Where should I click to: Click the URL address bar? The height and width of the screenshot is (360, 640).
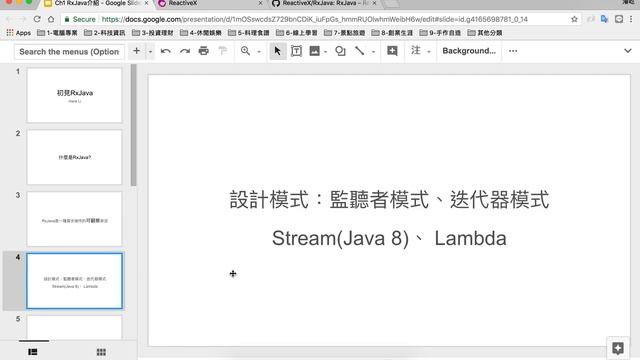(320, 19)
